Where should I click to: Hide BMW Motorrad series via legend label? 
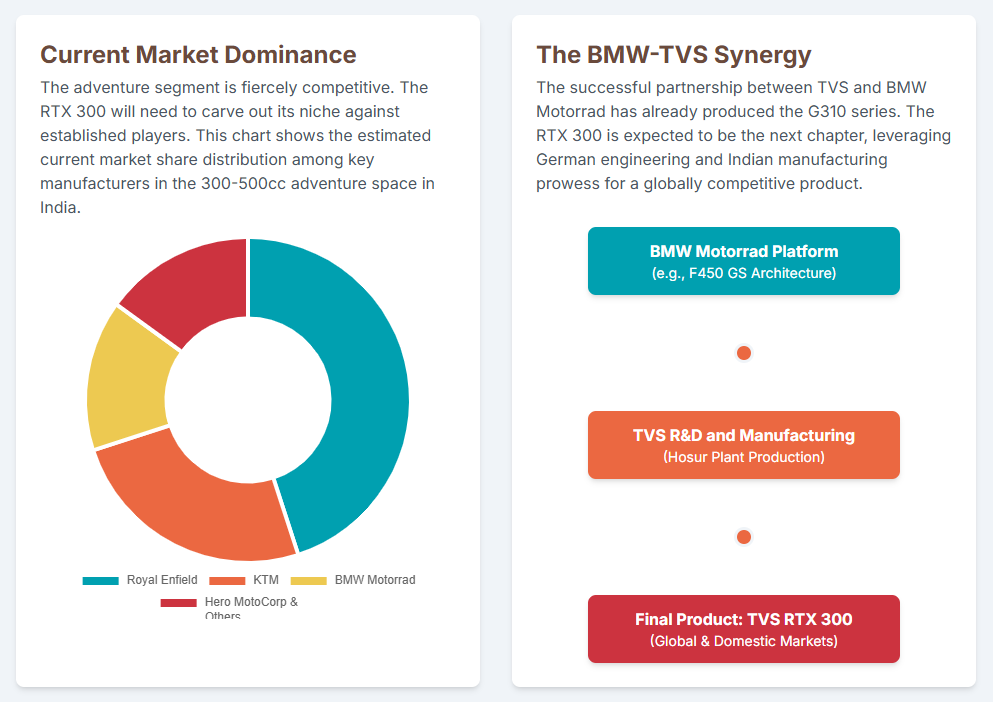(374, 580)
